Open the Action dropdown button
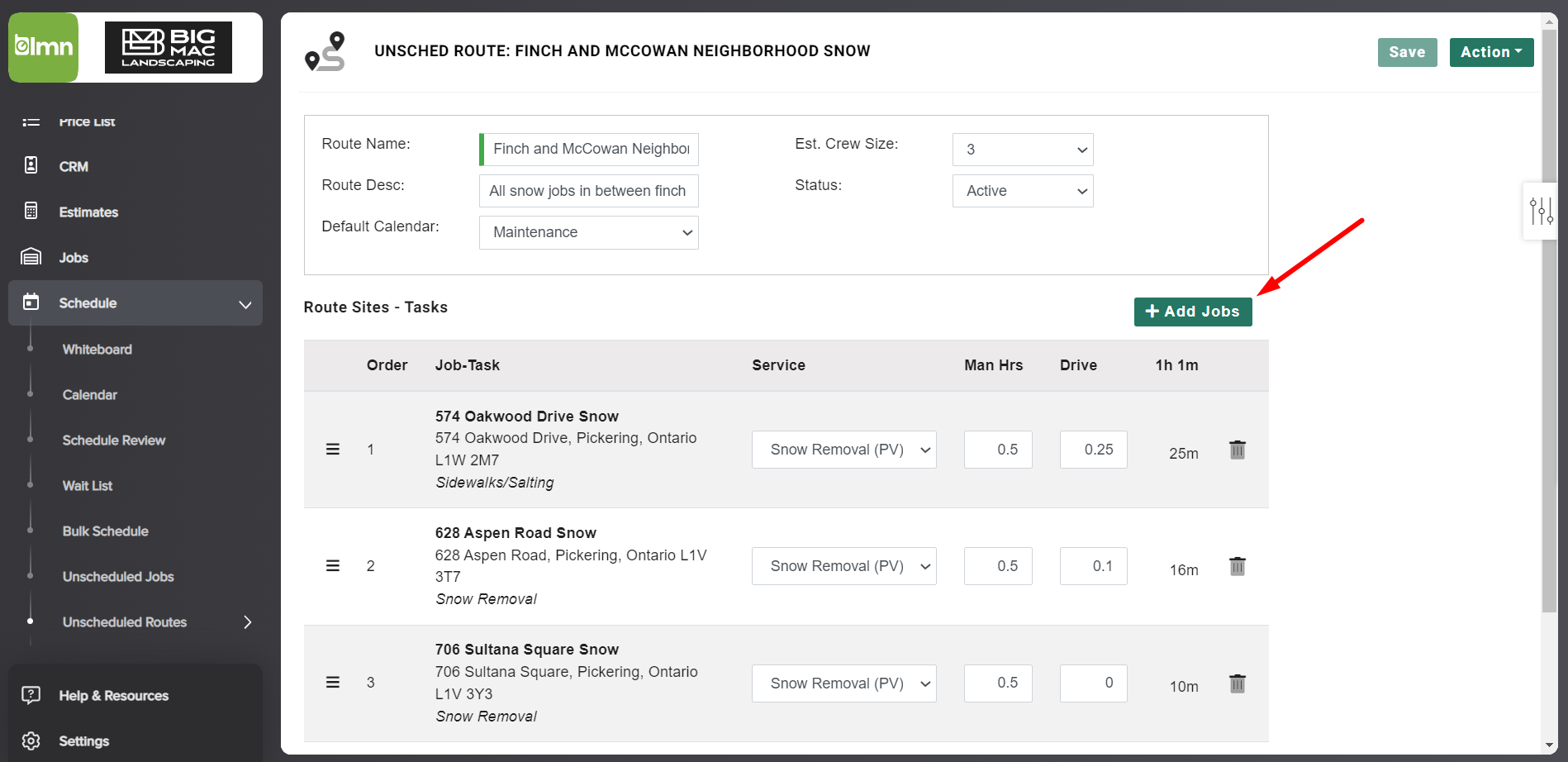The width and height of the screenshot is (1568, 762). [1491, 52]
